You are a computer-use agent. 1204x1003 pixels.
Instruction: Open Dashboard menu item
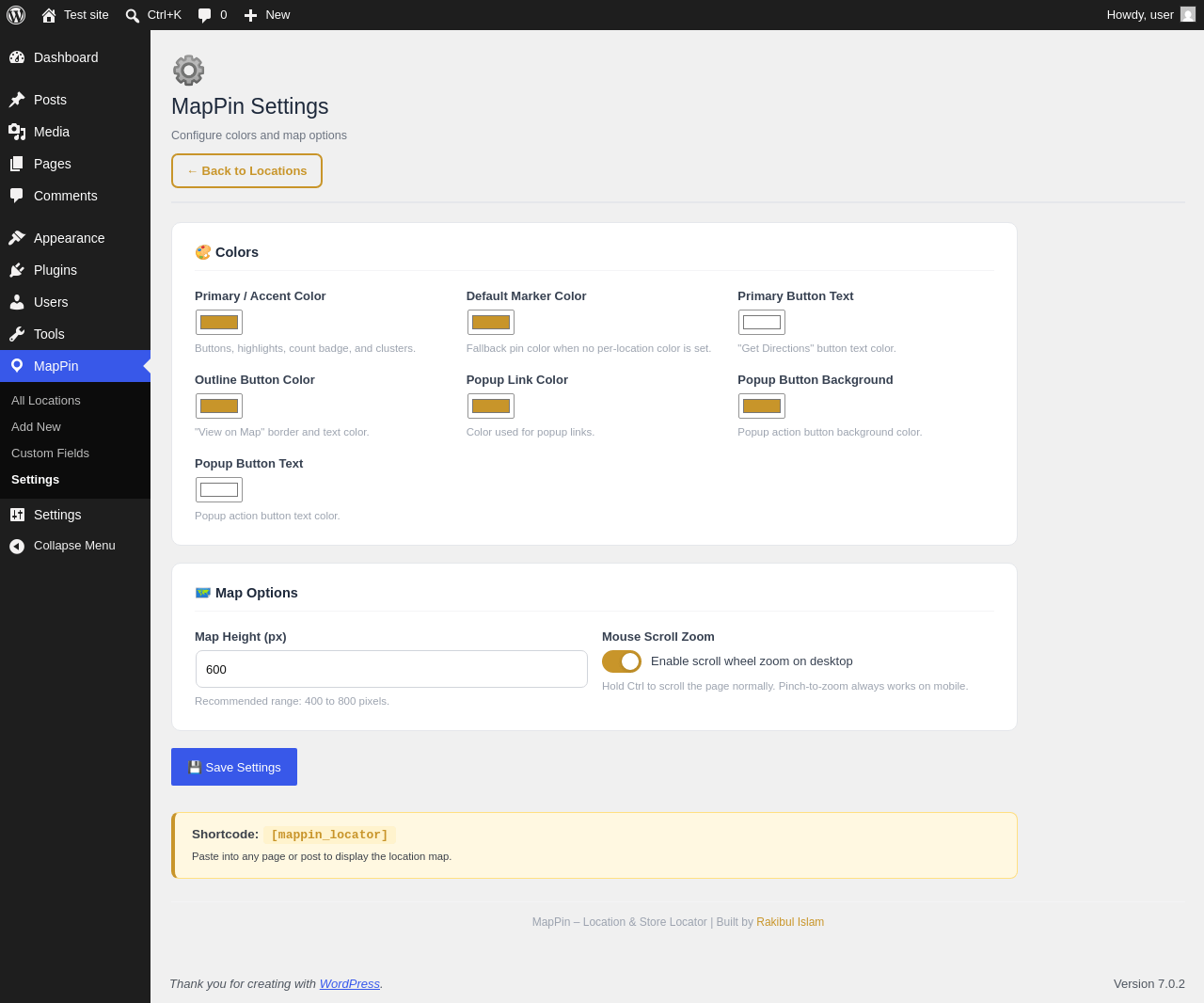(x=75, y=57)
